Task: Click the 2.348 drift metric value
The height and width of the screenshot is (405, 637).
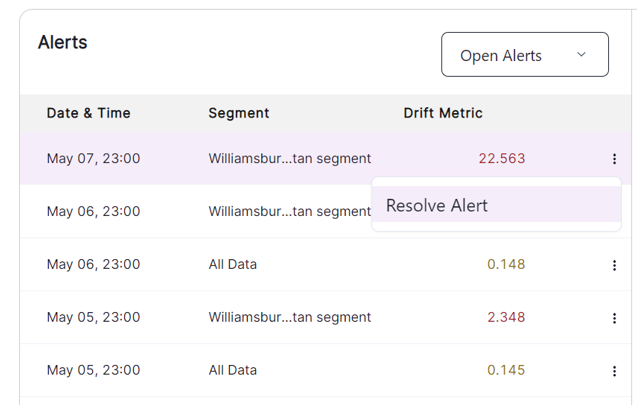Action: [506, 317]
